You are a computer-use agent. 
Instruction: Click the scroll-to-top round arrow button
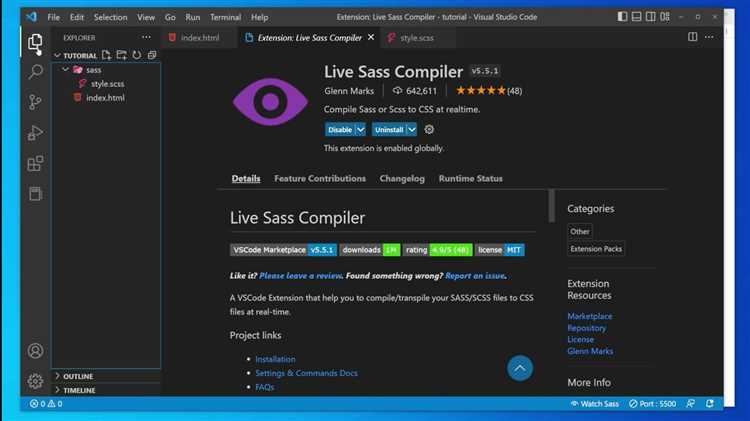520,368
